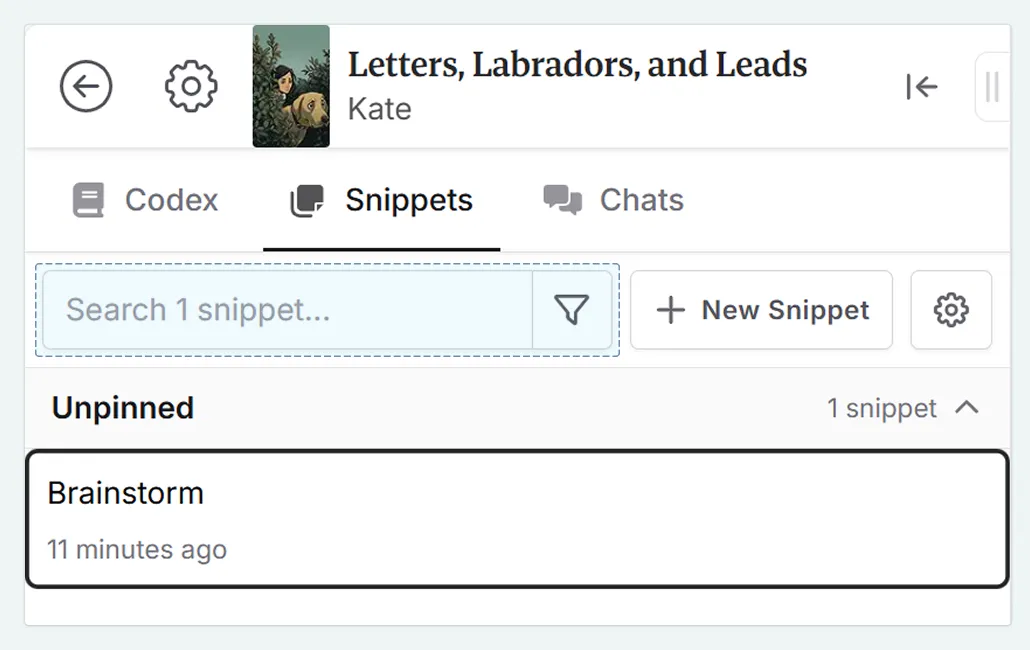Switch to the Codex tab
The width and height of the screenshot is (1030, 650).
tap(143, 199)
